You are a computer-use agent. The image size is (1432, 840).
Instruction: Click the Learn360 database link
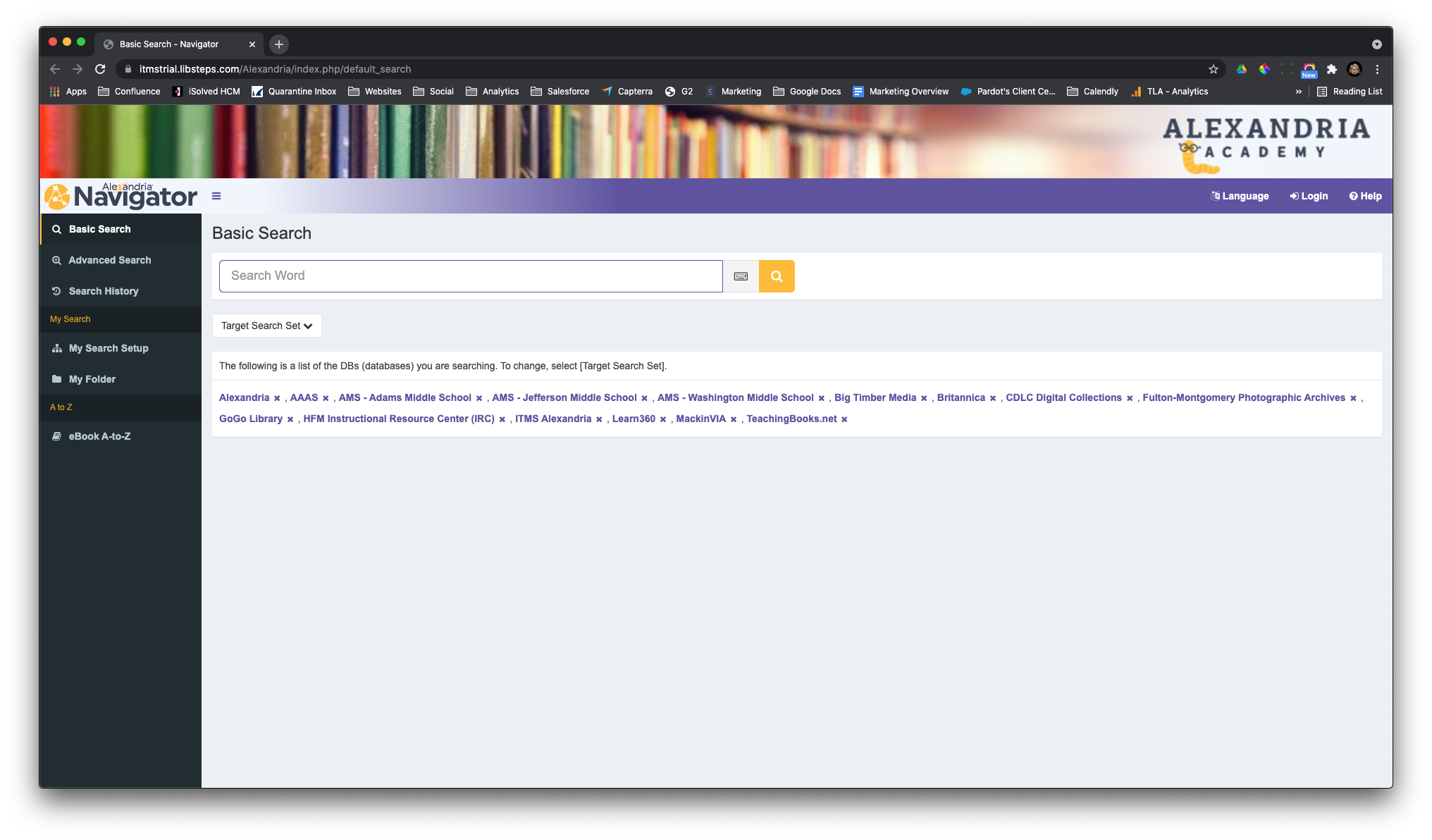[x=634, y=419]
